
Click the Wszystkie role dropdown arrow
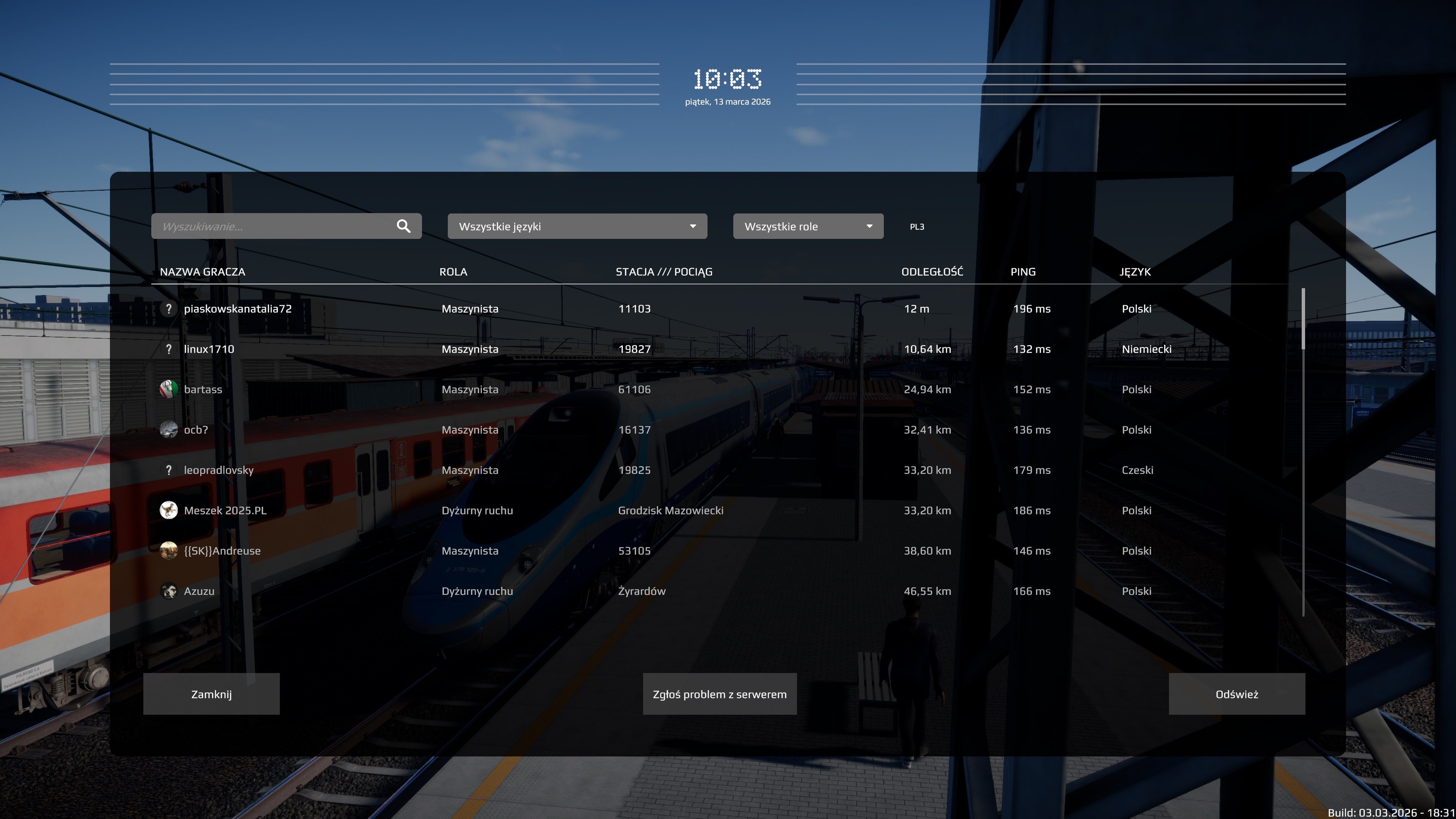pos(869,226)
